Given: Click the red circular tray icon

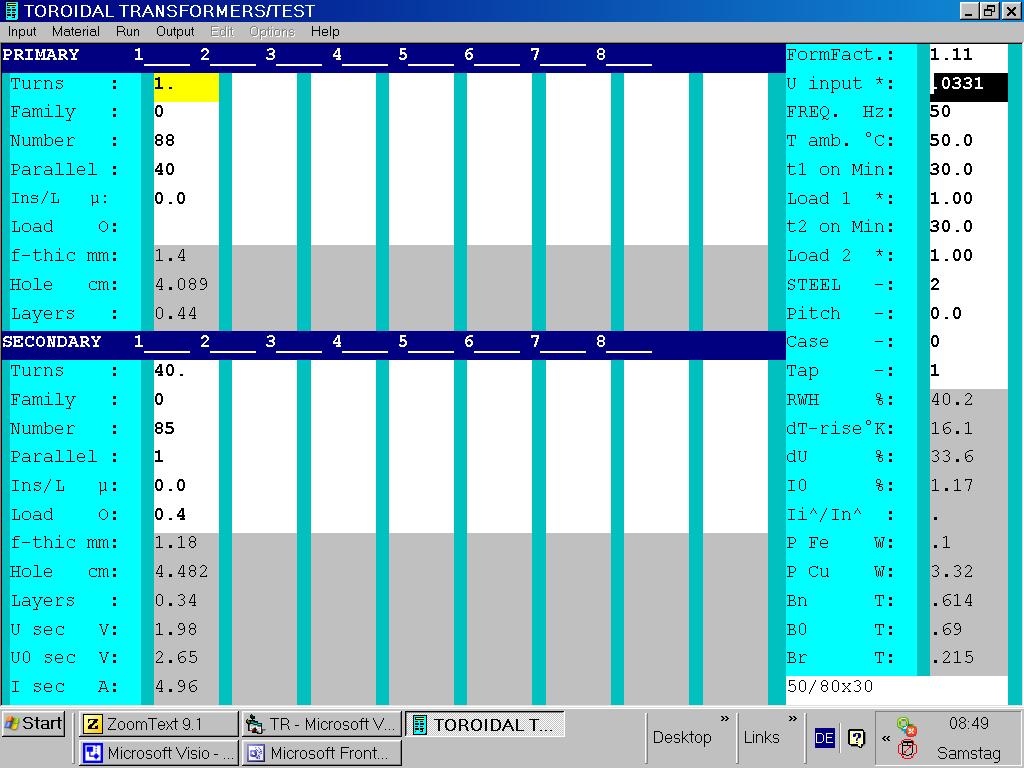Looking at the screenshot, I should pos(906,750).
